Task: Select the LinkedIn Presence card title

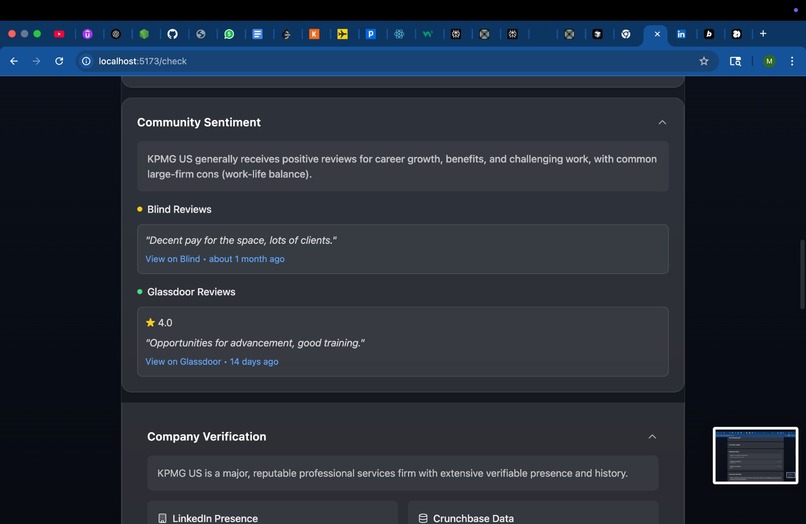Action: (215, 518)
